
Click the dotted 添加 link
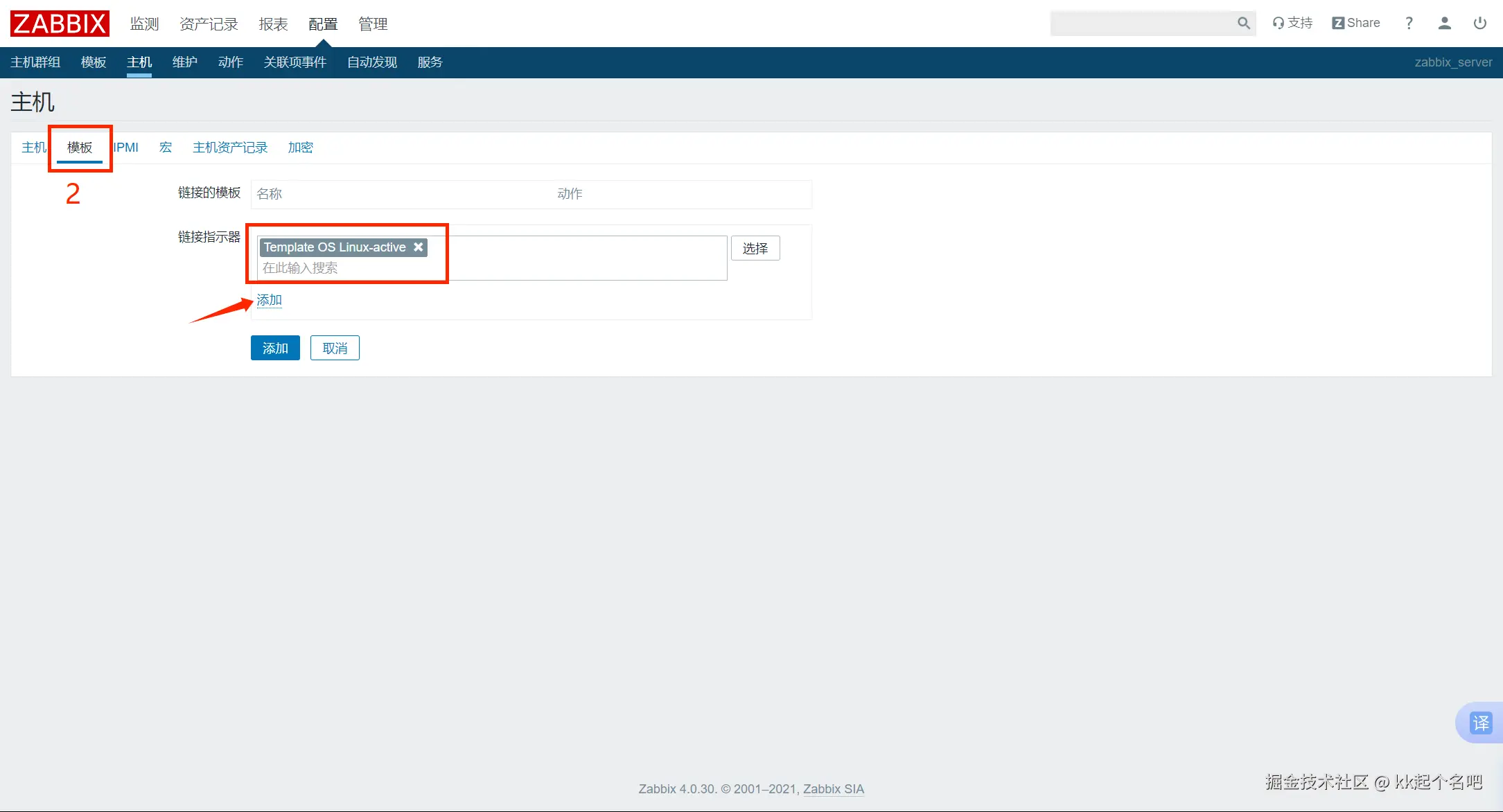tap(269, 300)
